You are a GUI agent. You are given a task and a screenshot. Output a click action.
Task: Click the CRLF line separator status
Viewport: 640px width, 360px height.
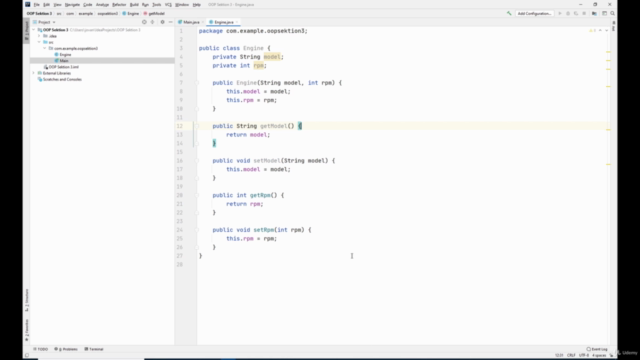[571, 355]
